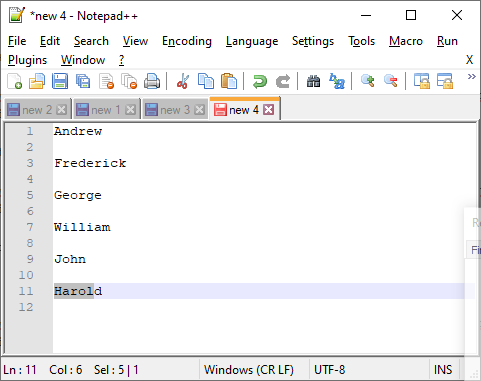
Task: Open the Tools menu
Action: (361, 41)
